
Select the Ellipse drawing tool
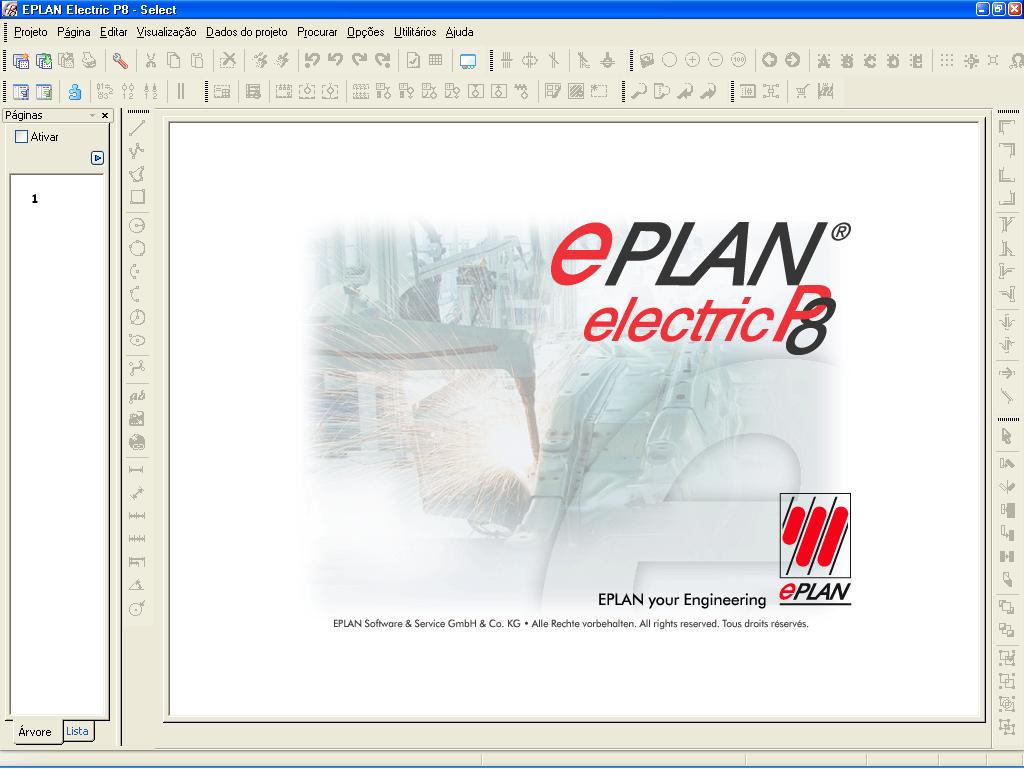[x=137, y=340]
